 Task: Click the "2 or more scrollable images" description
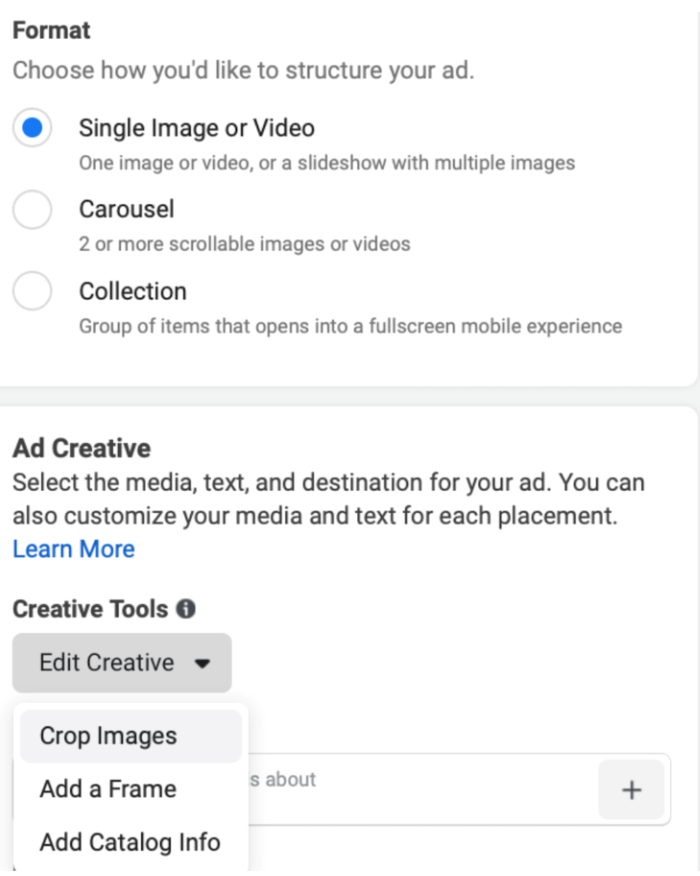pyautogui.click(x=244, y=244)
